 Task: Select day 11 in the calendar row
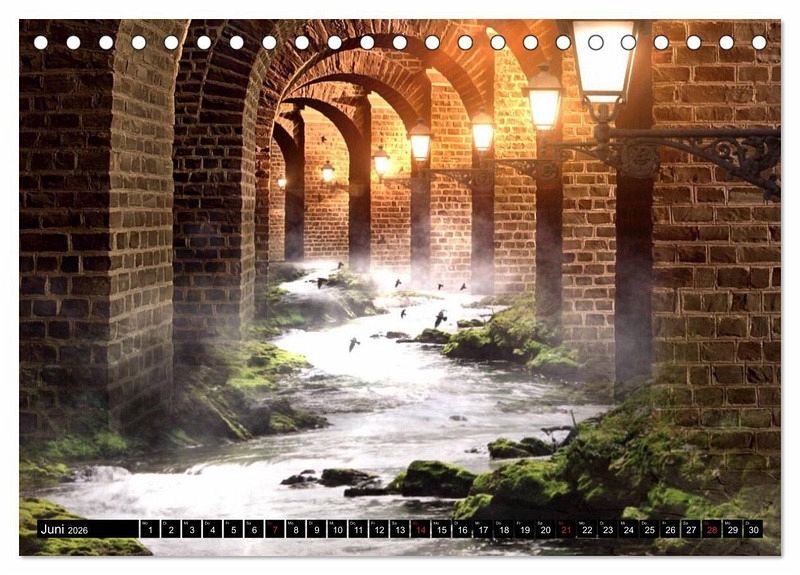pos(358,529)
